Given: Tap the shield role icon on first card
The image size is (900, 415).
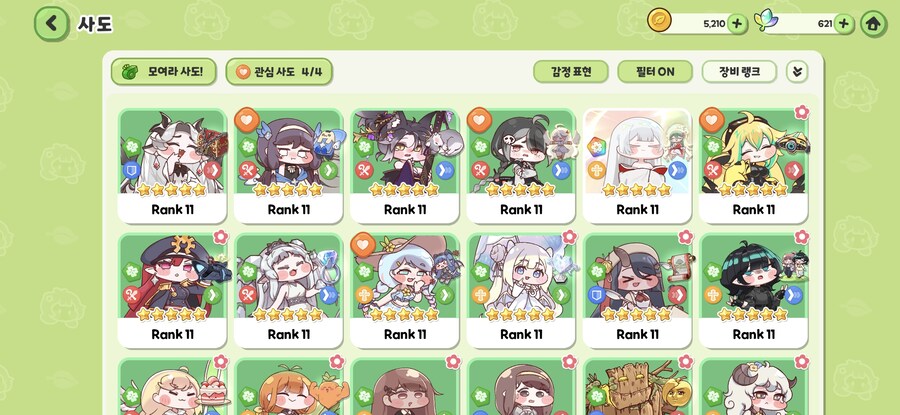Looking at the screenshot, I should pyautogui.click(x=131, y=170).
